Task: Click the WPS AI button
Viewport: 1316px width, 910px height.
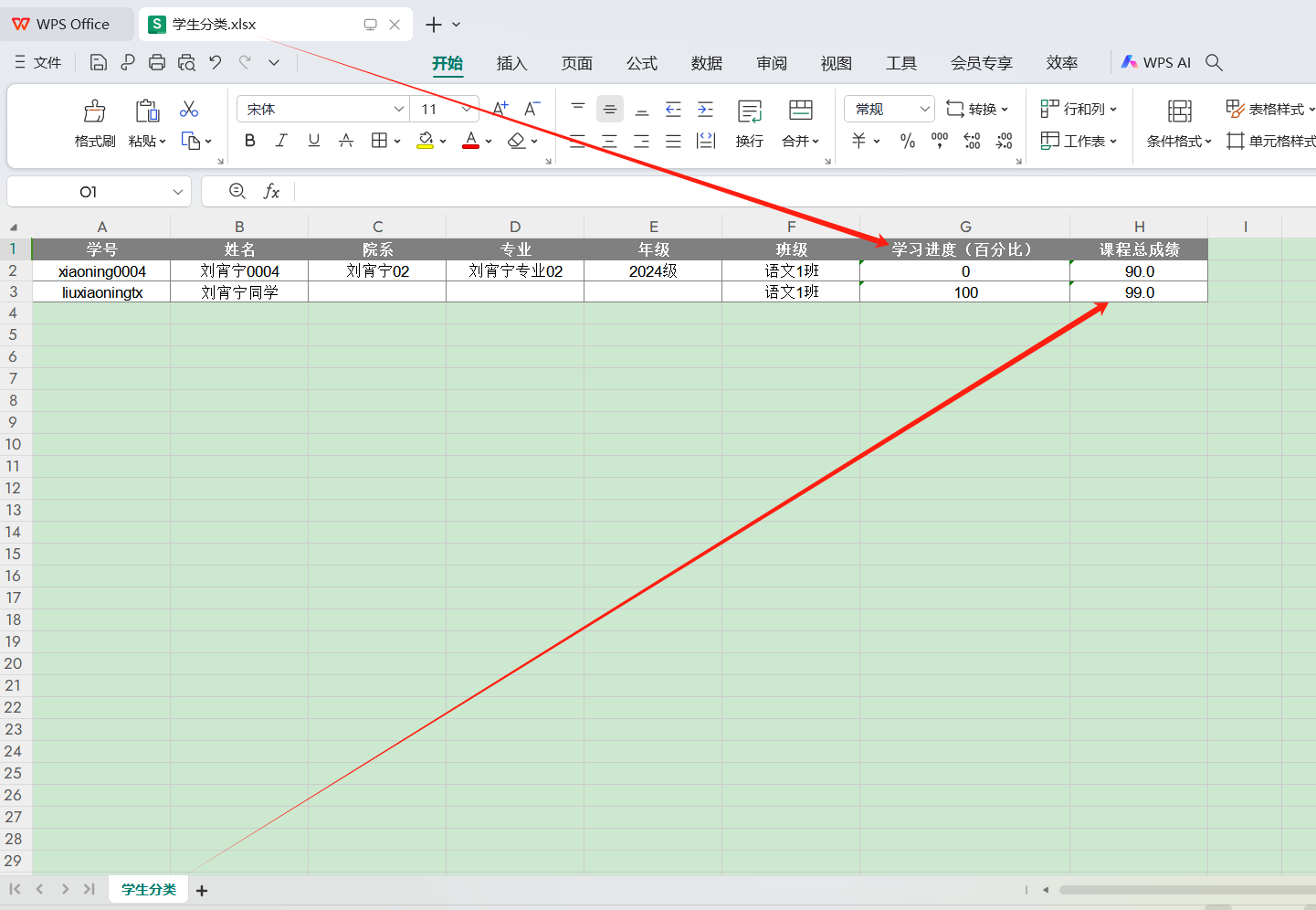Action: coord(1156,62)
